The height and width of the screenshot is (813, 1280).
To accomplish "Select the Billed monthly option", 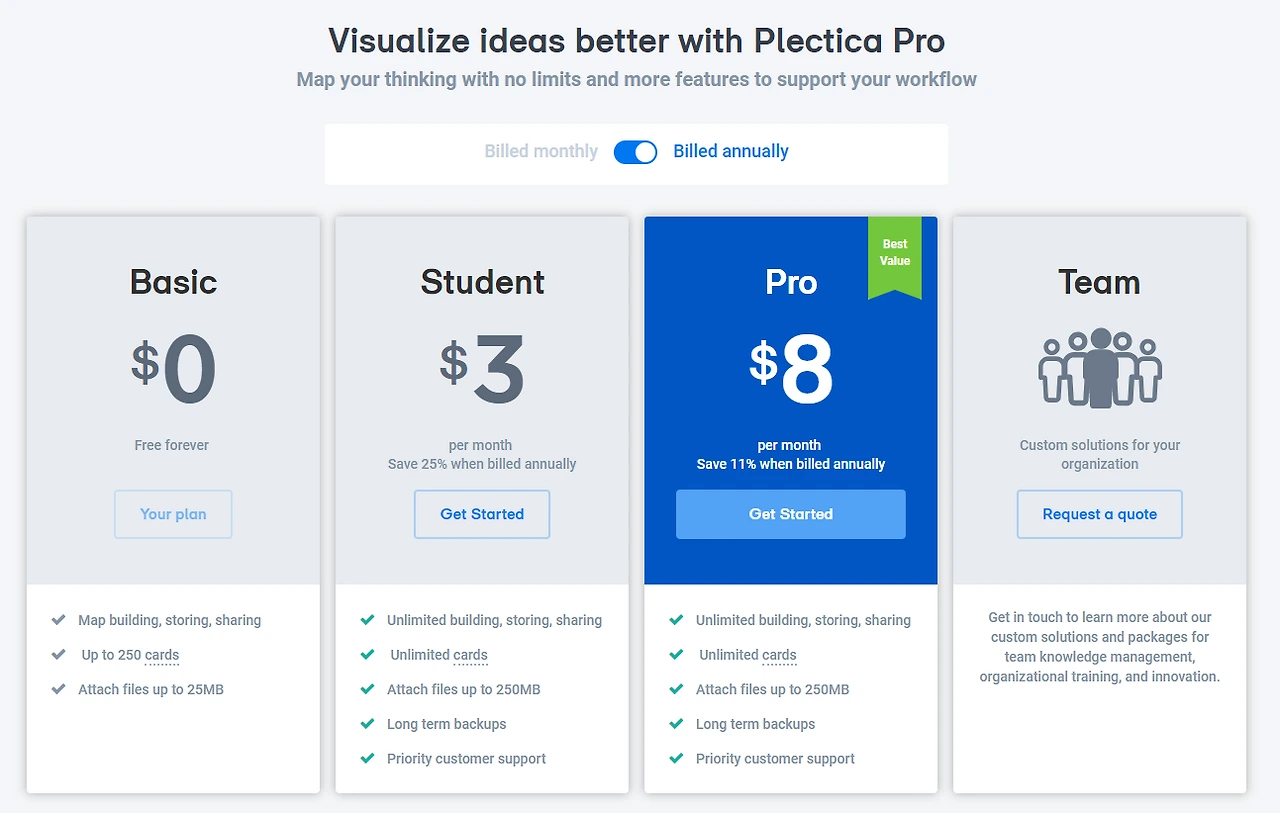I will pyautogui.click(x=541, y=152).
